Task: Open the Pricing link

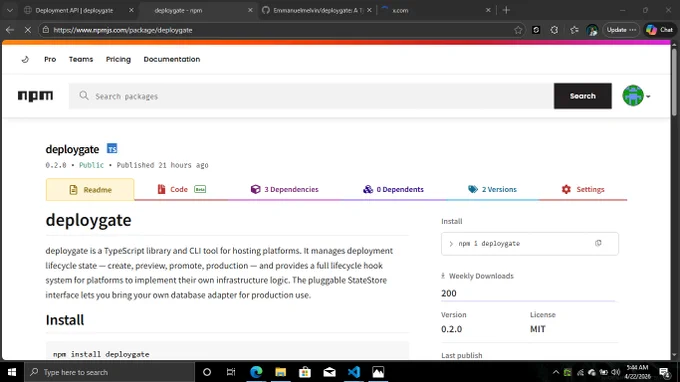Action: pos(118,59)
